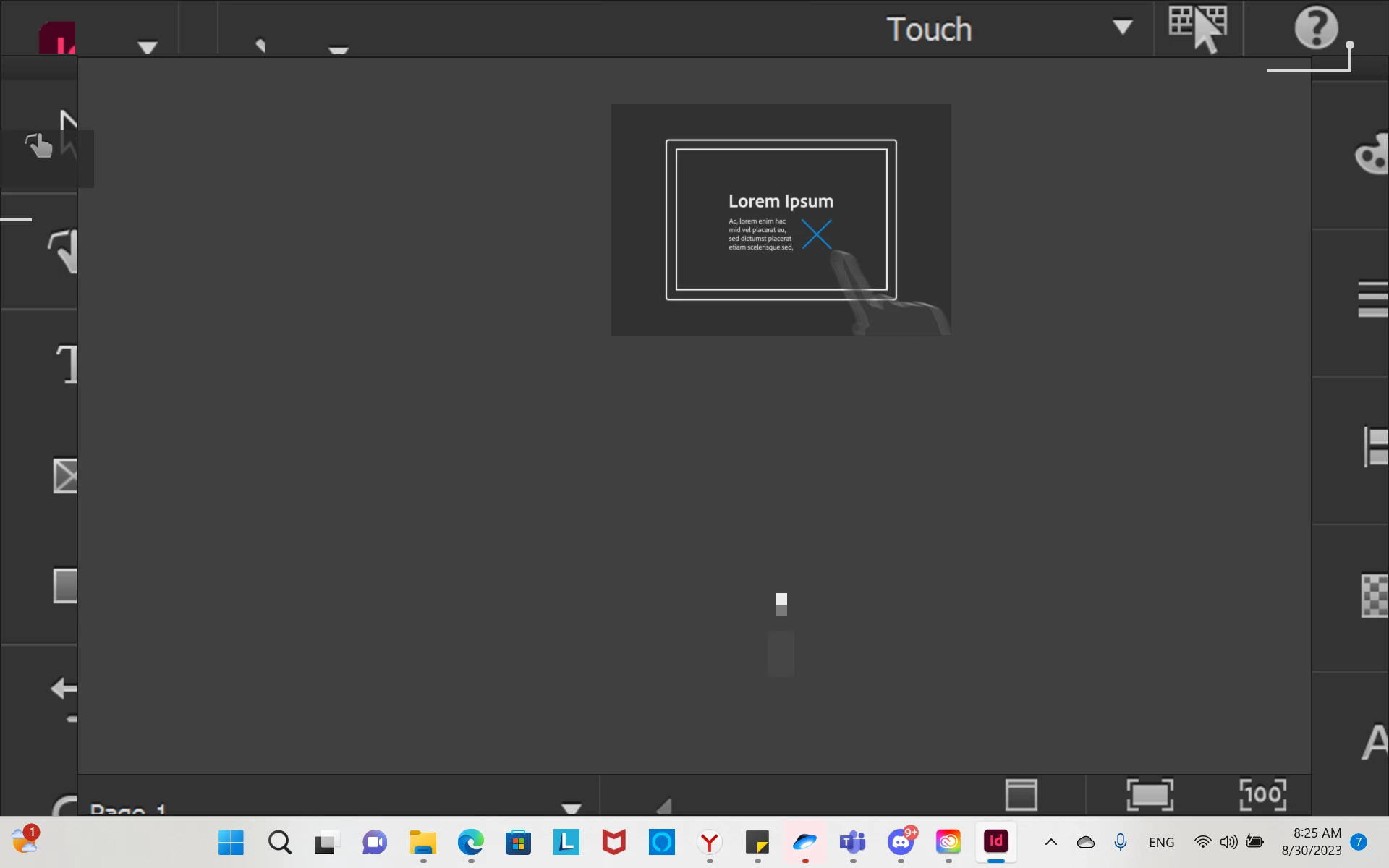Toggle 100 percent zoom view
The width and height of the screenshot is (1389, 868).
pyautogui.click(x=1262, y=794)
